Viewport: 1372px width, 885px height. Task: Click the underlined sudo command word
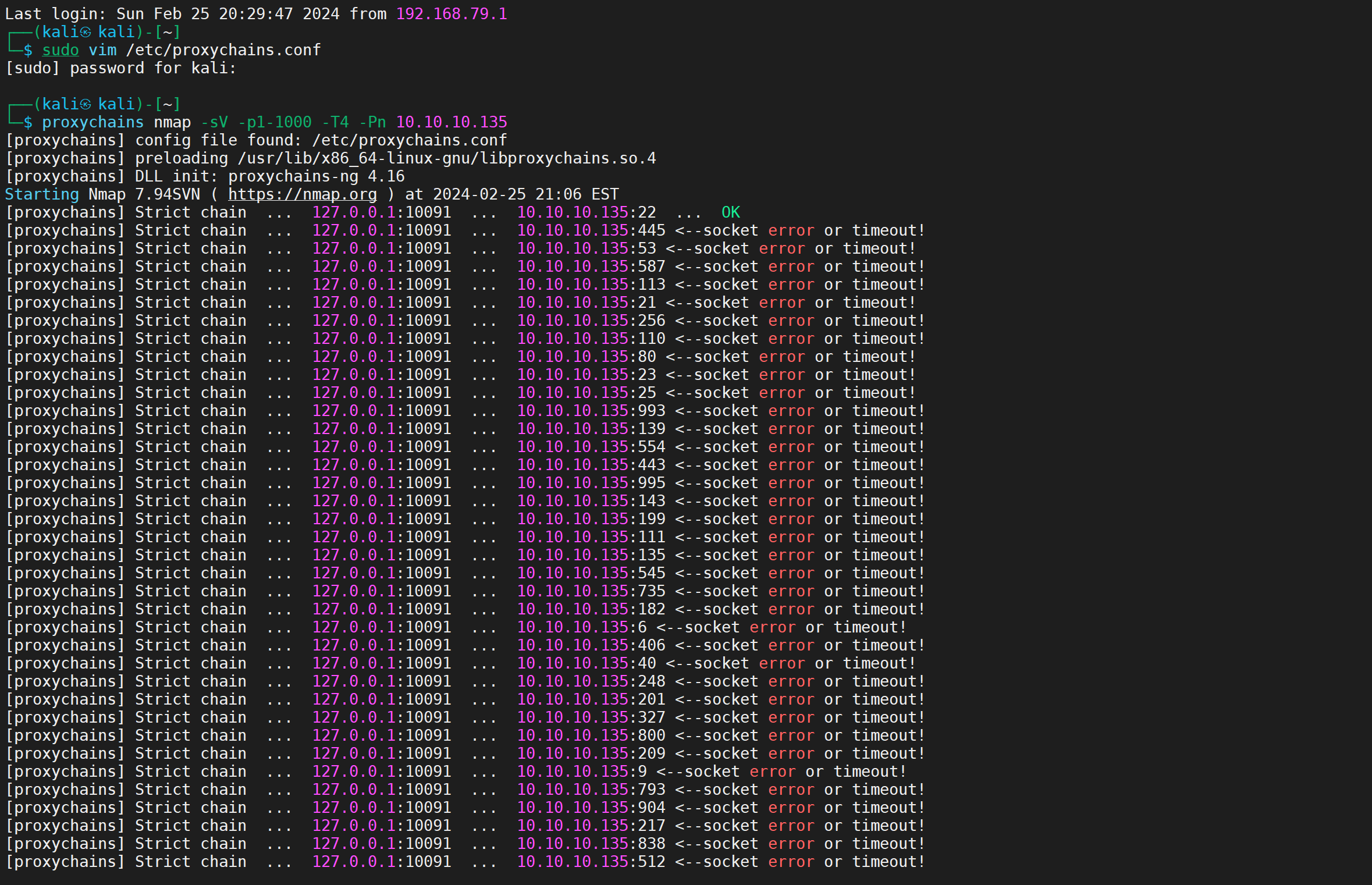click(60, 50)
